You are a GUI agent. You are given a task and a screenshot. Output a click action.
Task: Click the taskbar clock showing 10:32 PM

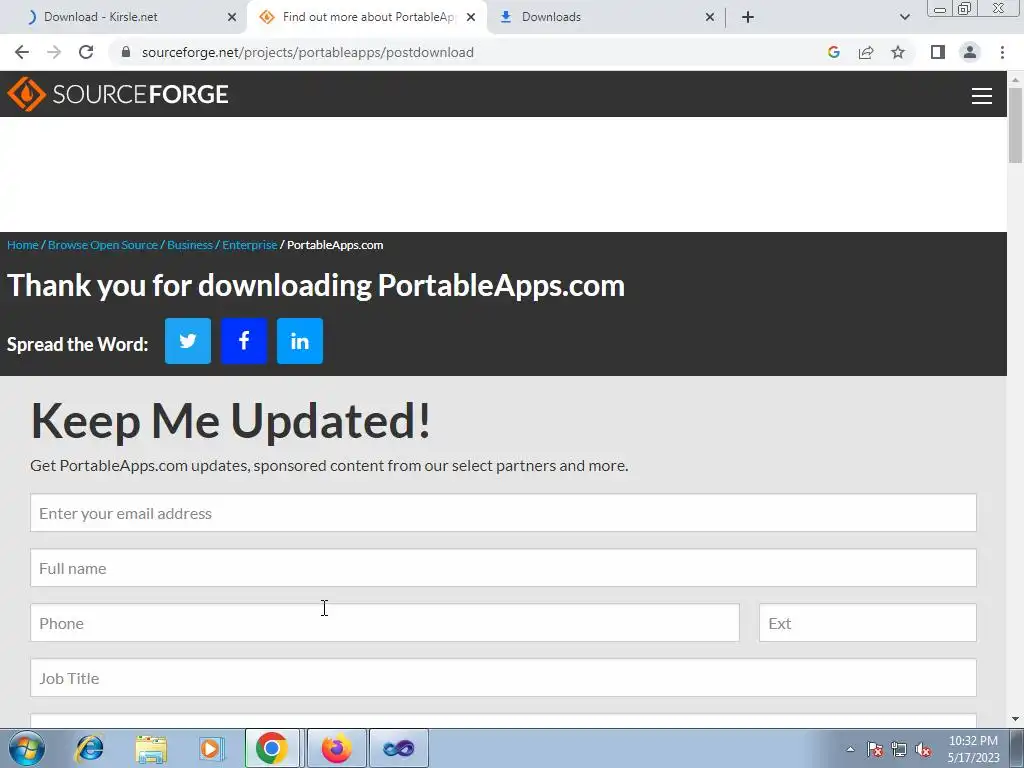(973, 748)
